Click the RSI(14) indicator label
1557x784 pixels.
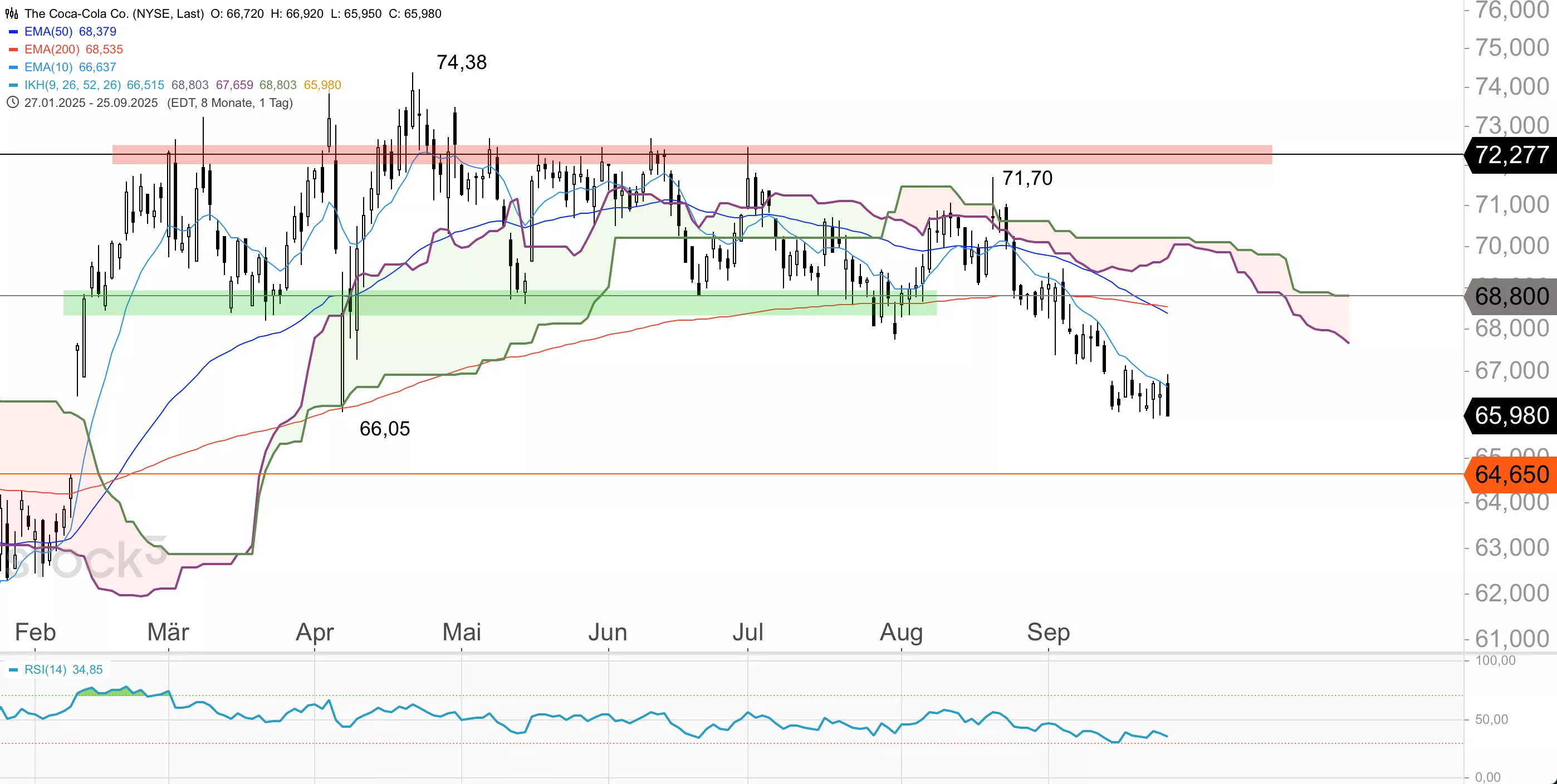[x=45, y=669]
